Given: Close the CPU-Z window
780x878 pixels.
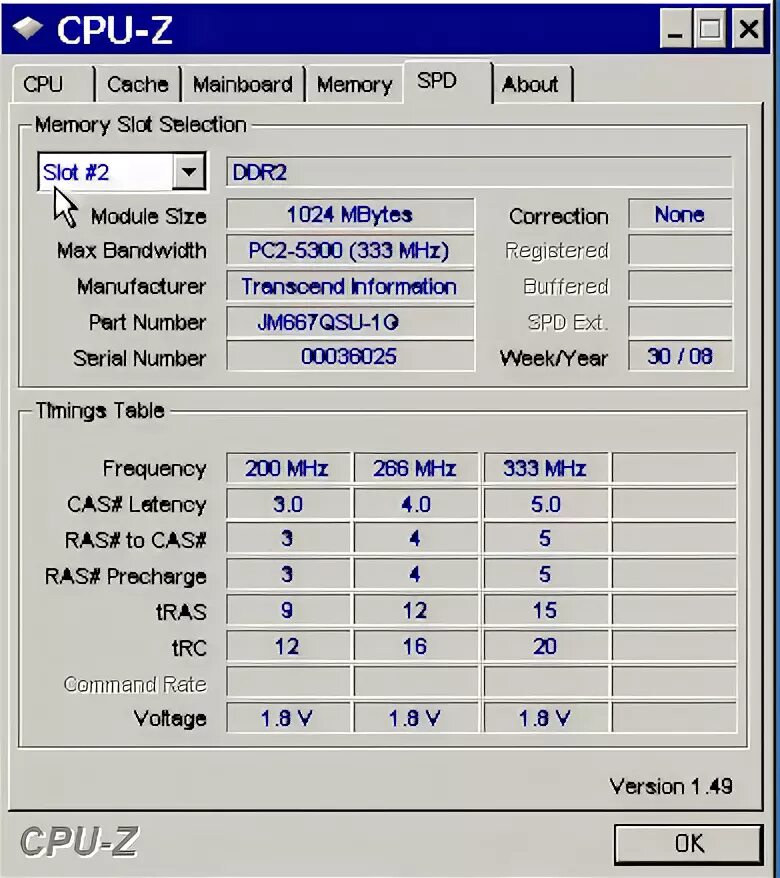Looking at the screenshot, I should click(748, 29).
